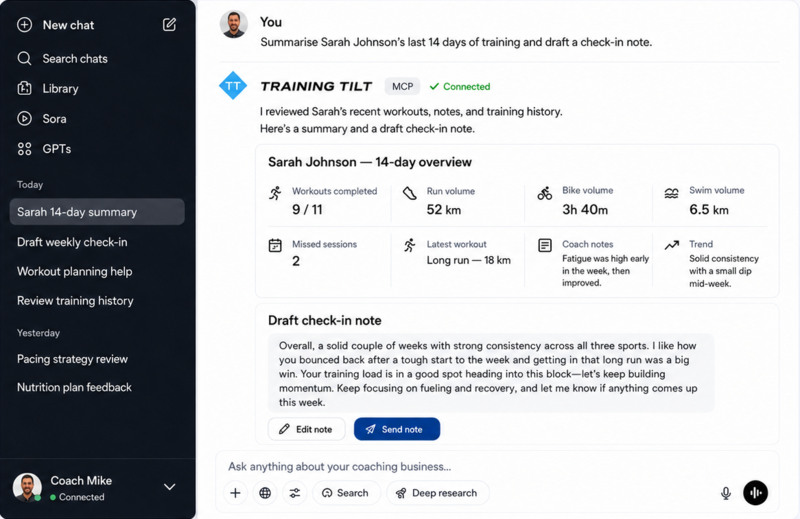Select the Sarah 14-day summary chat
This screenshot has width=800, height=519.
[x=97, y=212]
